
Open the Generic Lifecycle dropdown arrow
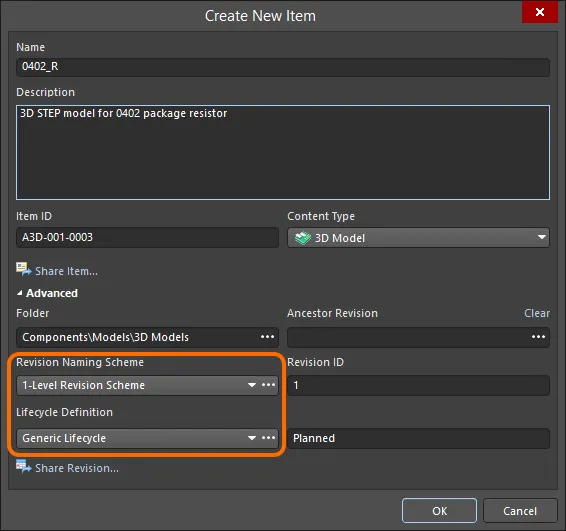252,438
